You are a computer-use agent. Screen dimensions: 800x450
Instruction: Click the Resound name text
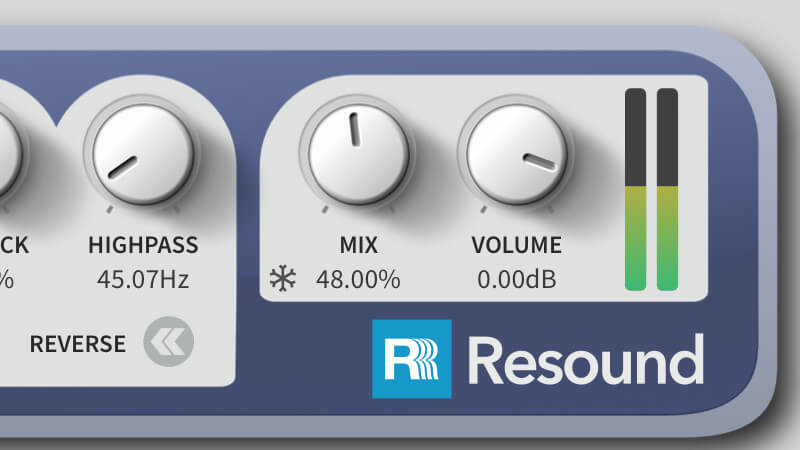coord(586,361)
